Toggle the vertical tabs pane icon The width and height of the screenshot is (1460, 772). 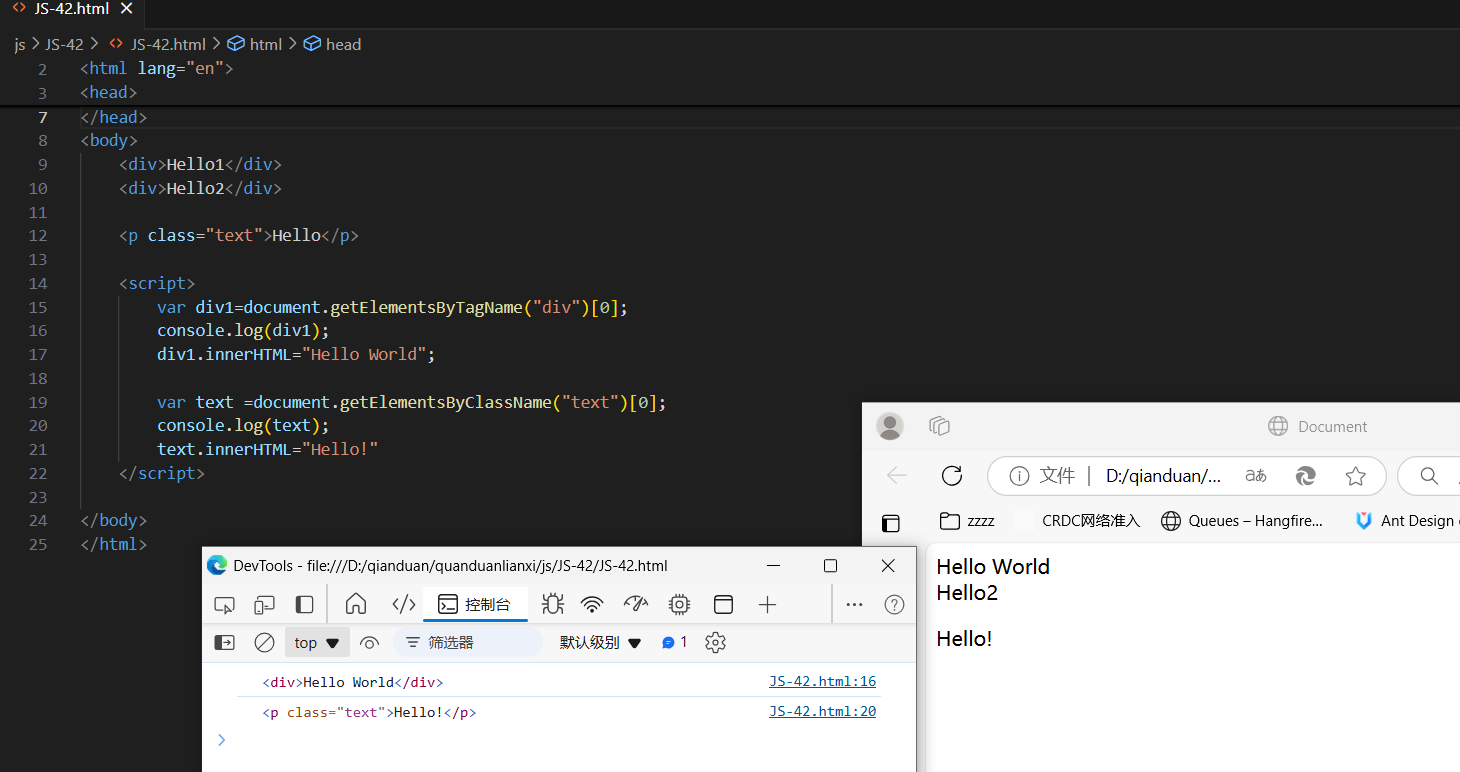[x=890, y=523]
